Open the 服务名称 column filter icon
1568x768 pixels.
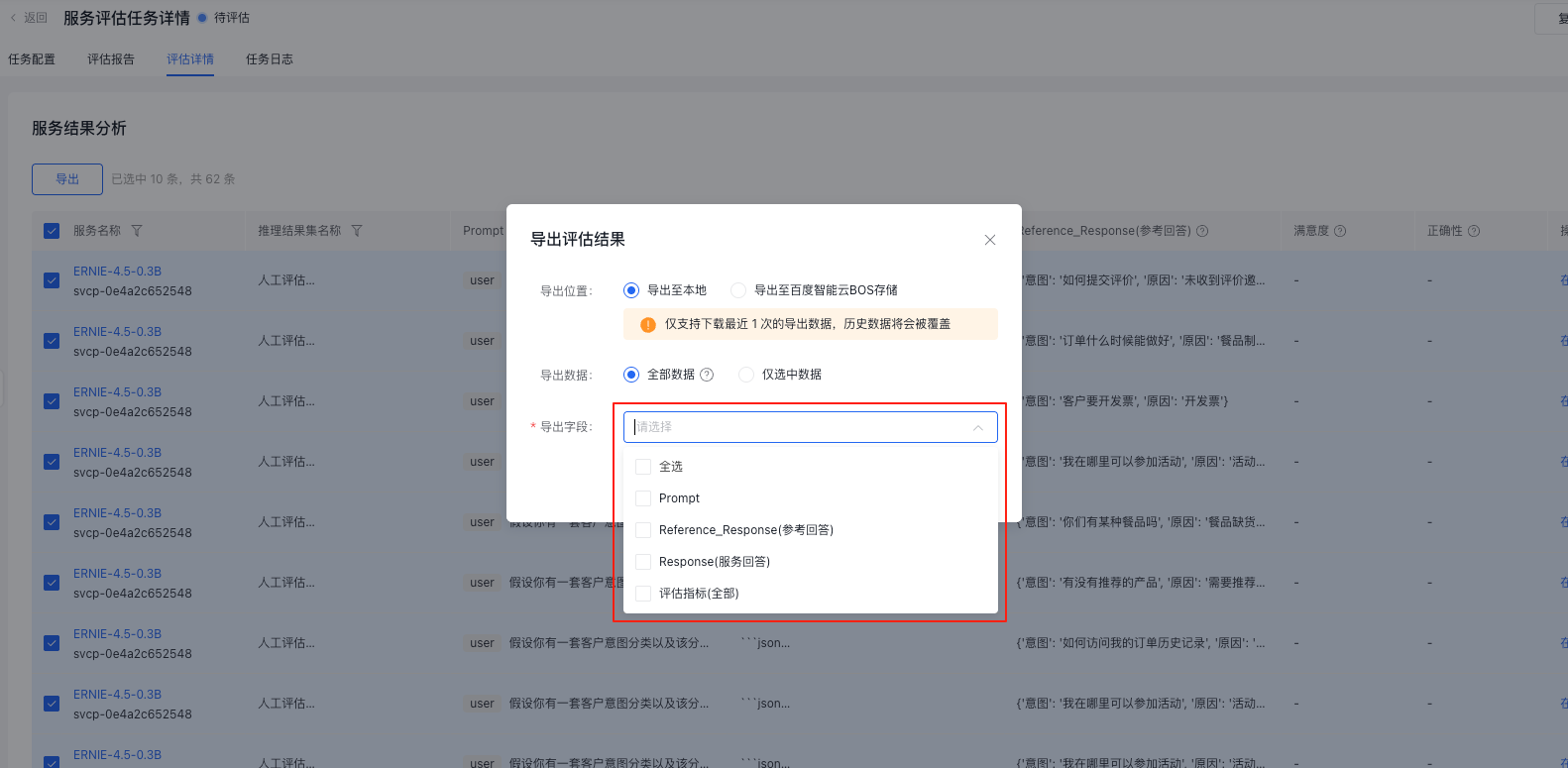[137, 231]
